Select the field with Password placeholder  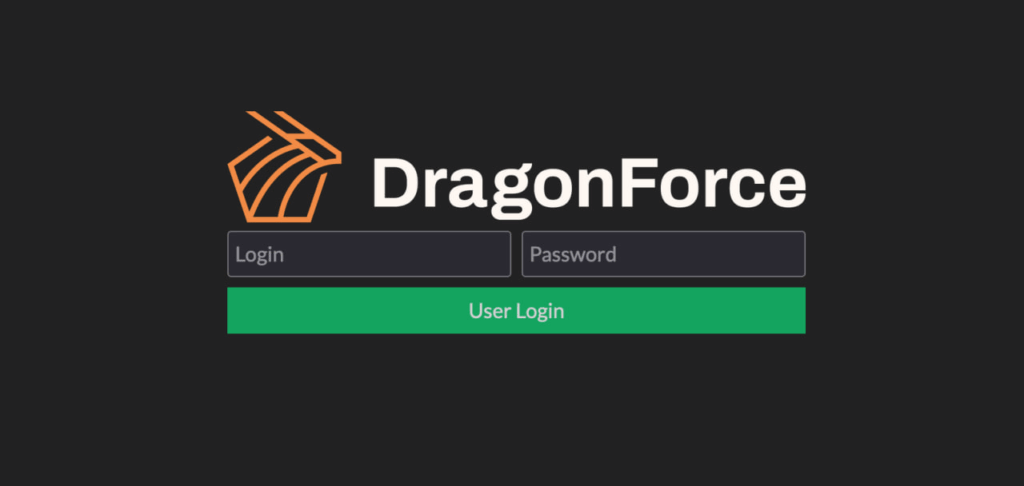[664, 254]
